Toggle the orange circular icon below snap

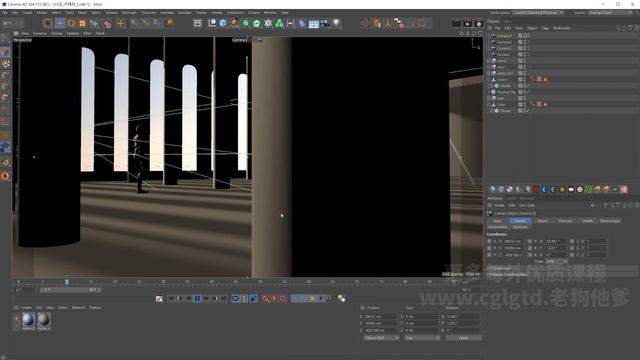(5, 176)
